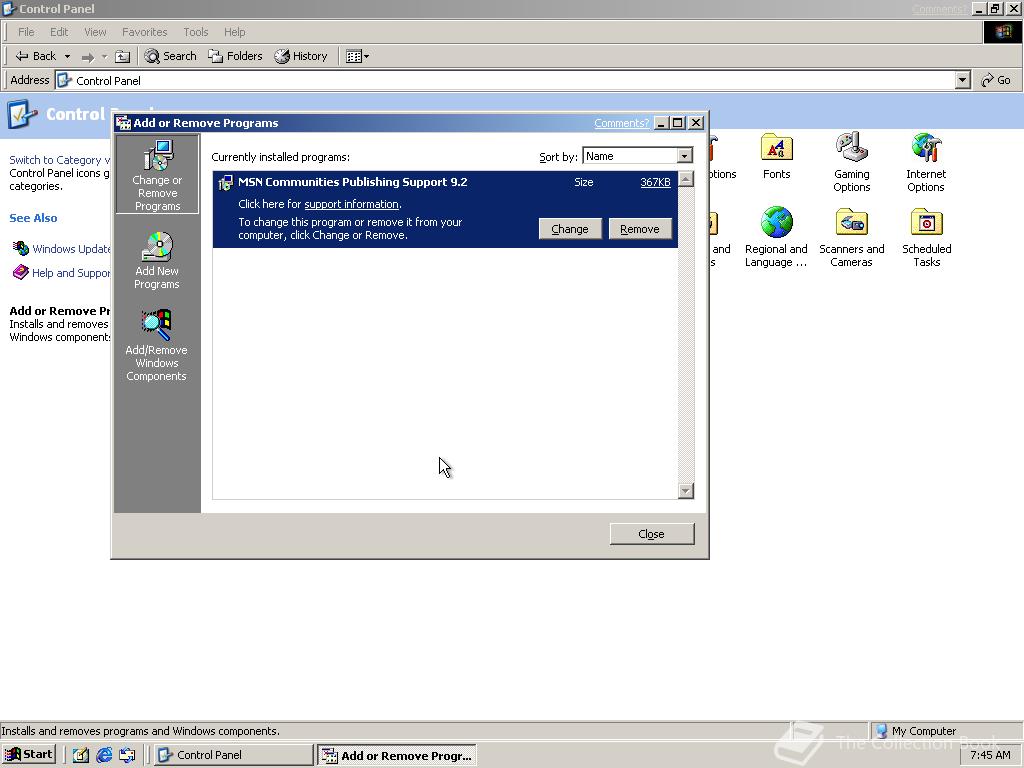Open the support information link
Image resolution: width=1024 pixels, height=768 pixels.
tap(351, 204)
